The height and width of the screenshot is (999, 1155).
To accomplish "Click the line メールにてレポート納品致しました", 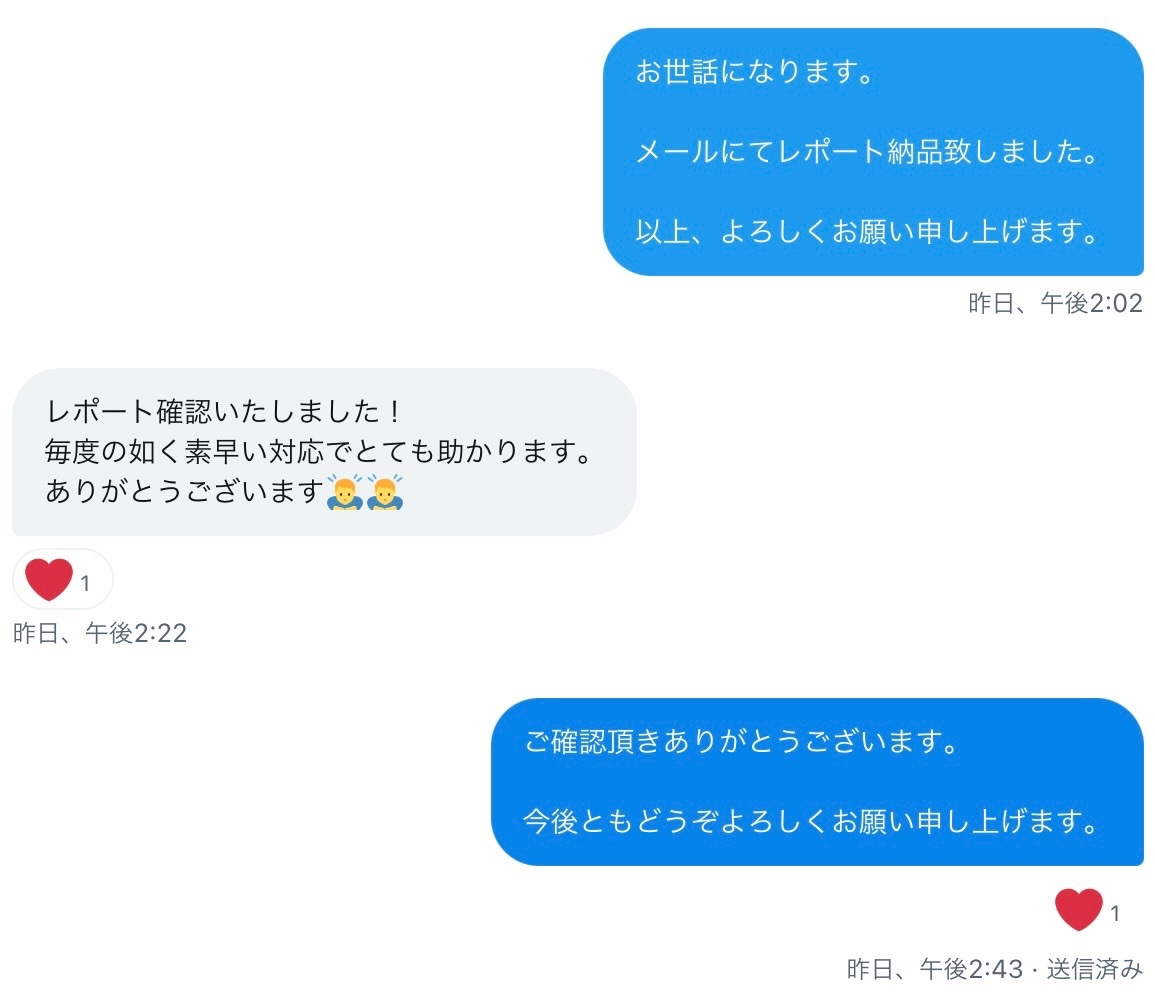I will [867, 152].
